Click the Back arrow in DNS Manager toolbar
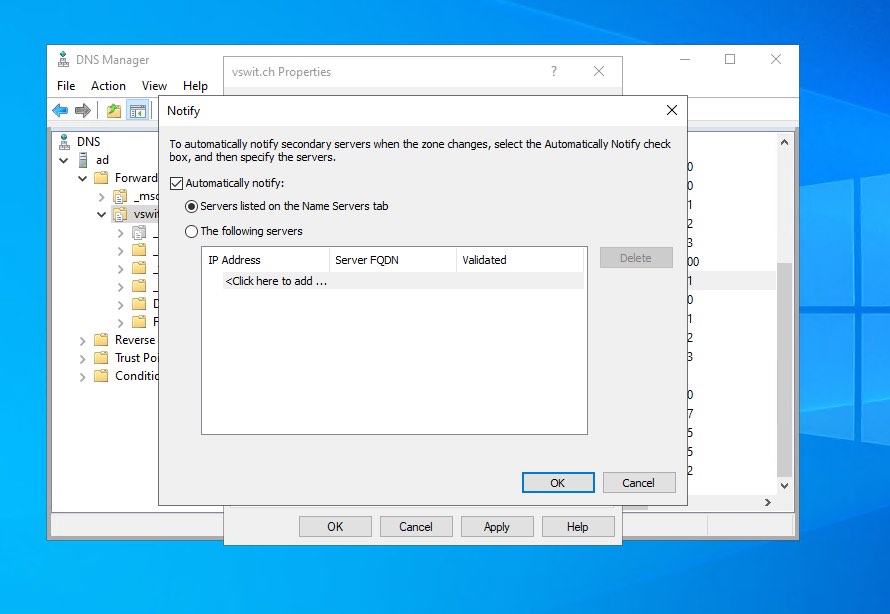 (x=60, y=110)
